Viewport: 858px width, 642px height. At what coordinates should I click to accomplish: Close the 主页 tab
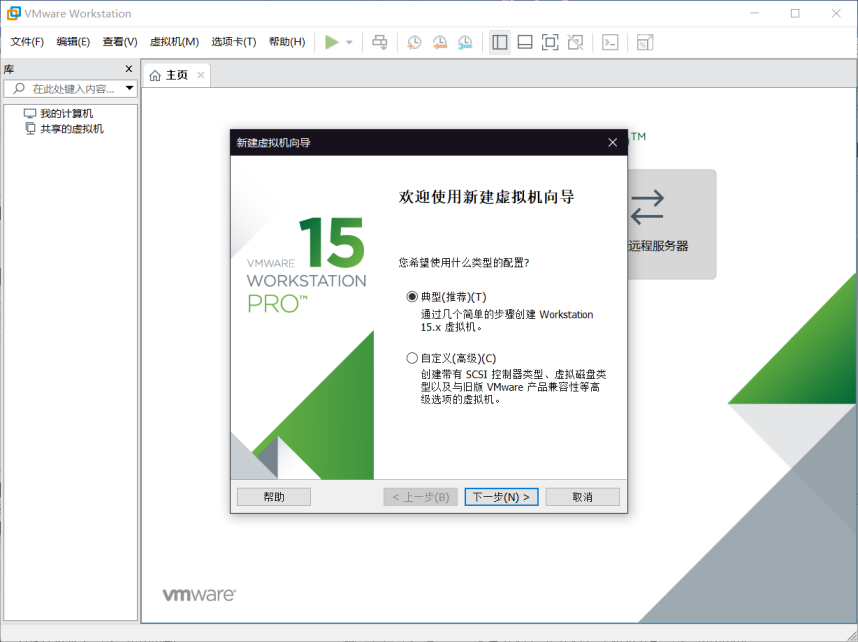201,75
